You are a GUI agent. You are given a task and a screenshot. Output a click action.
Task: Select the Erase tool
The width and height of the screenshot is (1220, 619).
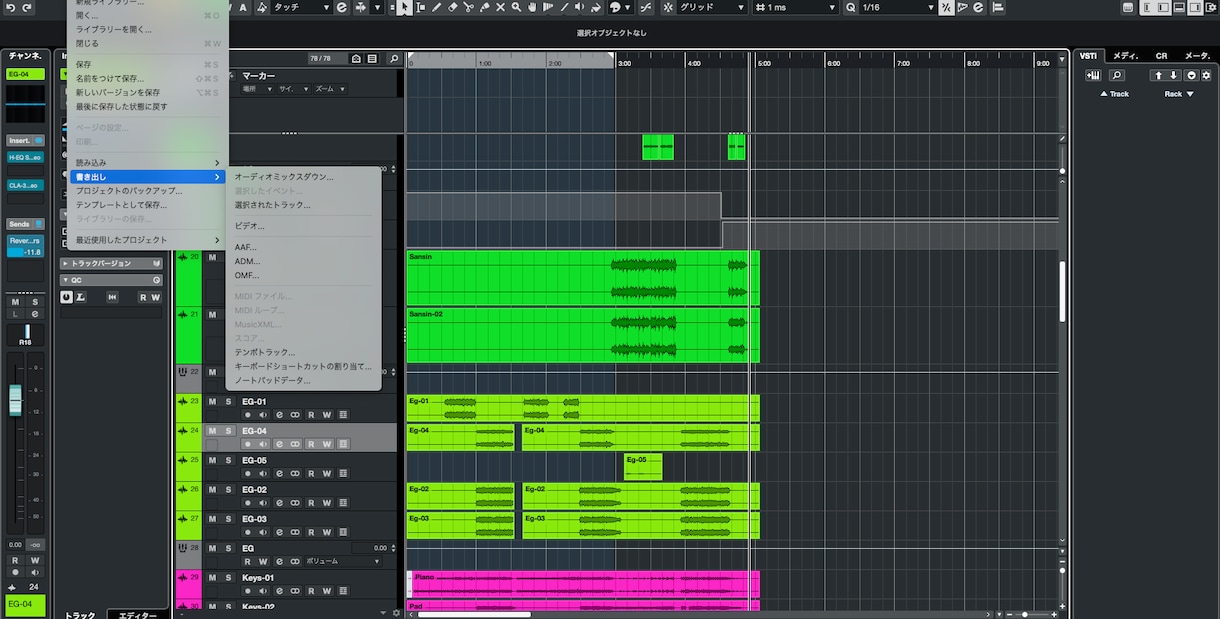[452, 7]
